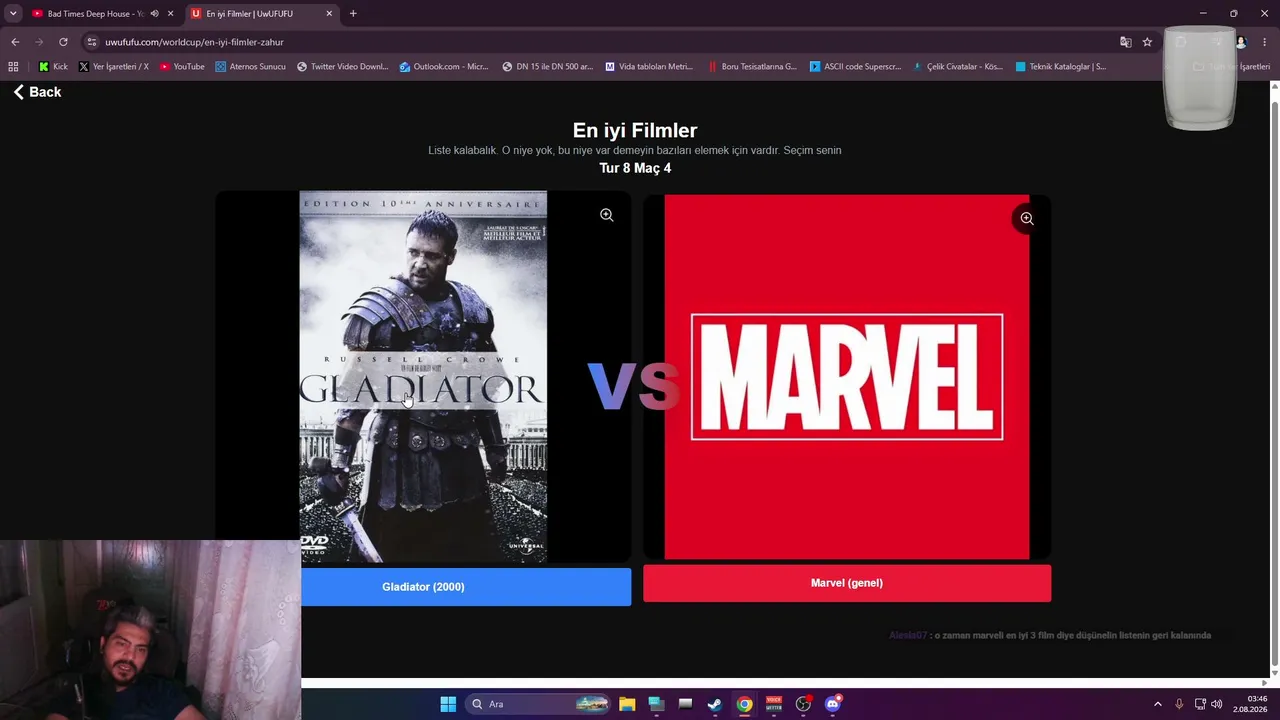Open File Explorer from the taskbar
Screen dimensions: 1280x720
[x=627, y=704]
